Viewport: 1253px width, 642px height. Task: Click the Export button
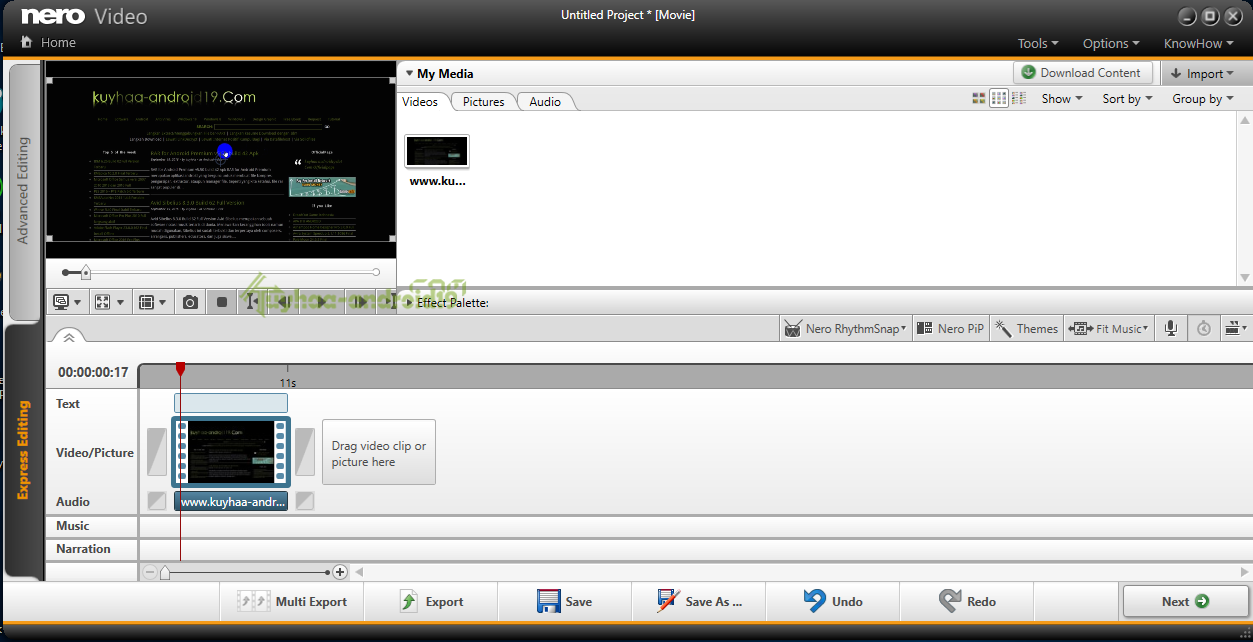(431, 601)
